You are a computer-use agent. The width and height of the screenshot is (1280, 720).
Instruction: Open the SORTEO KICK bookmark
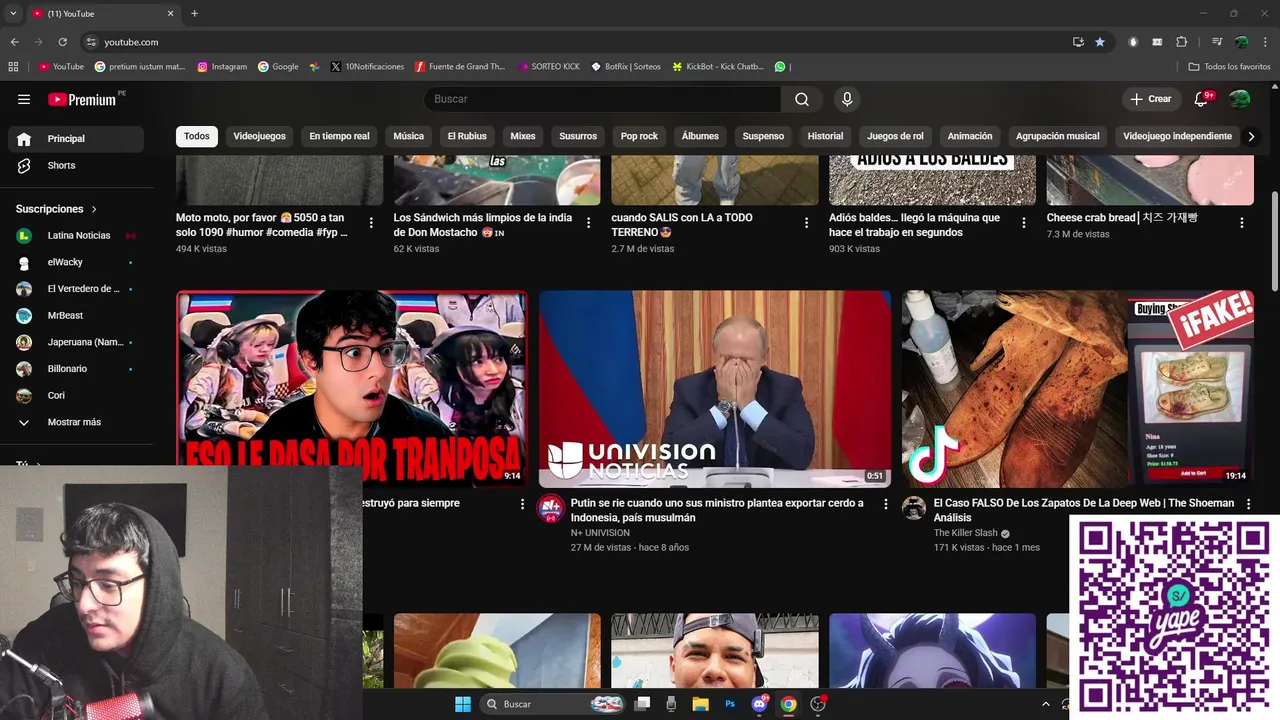[x=549, y=67]
